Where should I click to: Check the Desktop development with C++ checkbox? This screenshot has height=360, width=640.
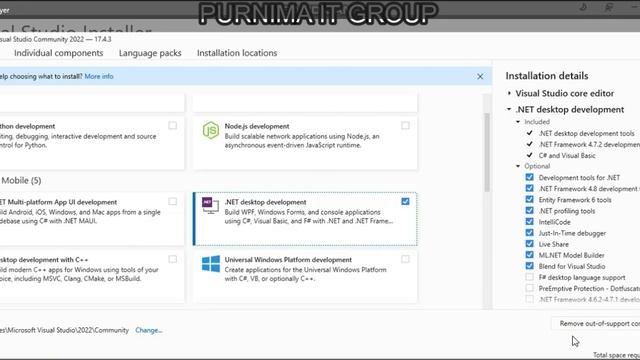point(173,259)
